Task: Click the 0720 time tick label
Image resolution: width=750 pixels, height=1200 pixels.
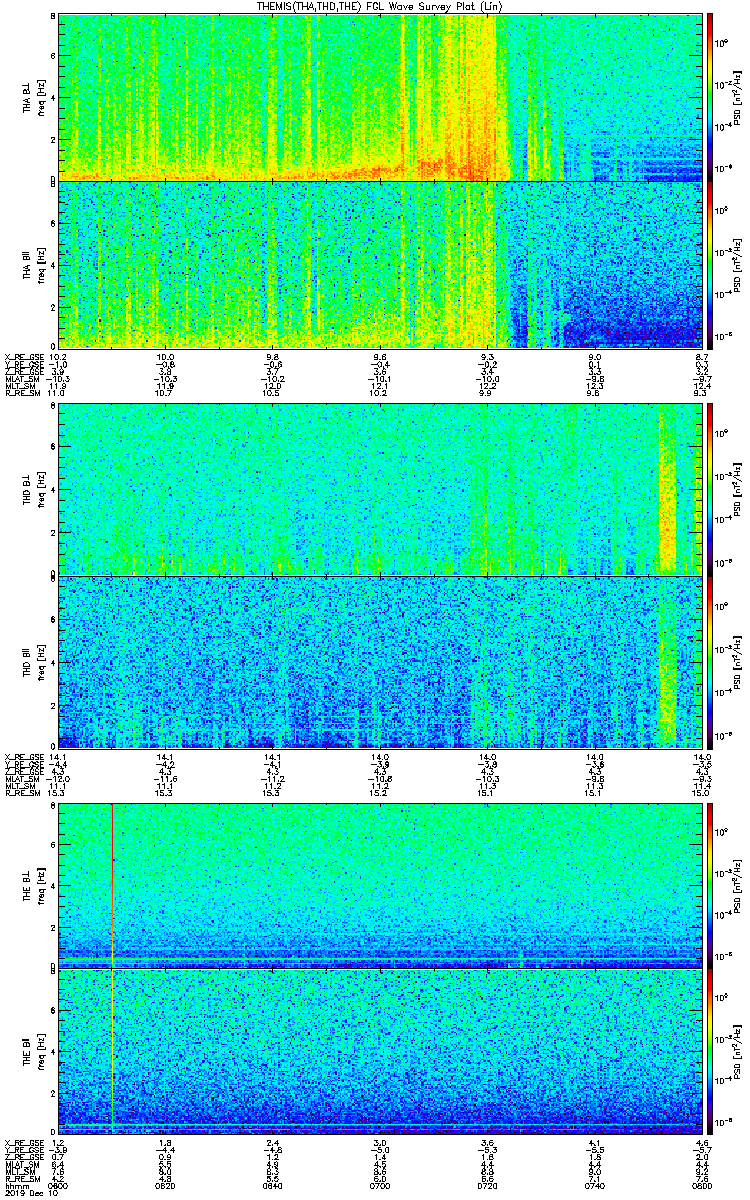Action: (486, 1185)
